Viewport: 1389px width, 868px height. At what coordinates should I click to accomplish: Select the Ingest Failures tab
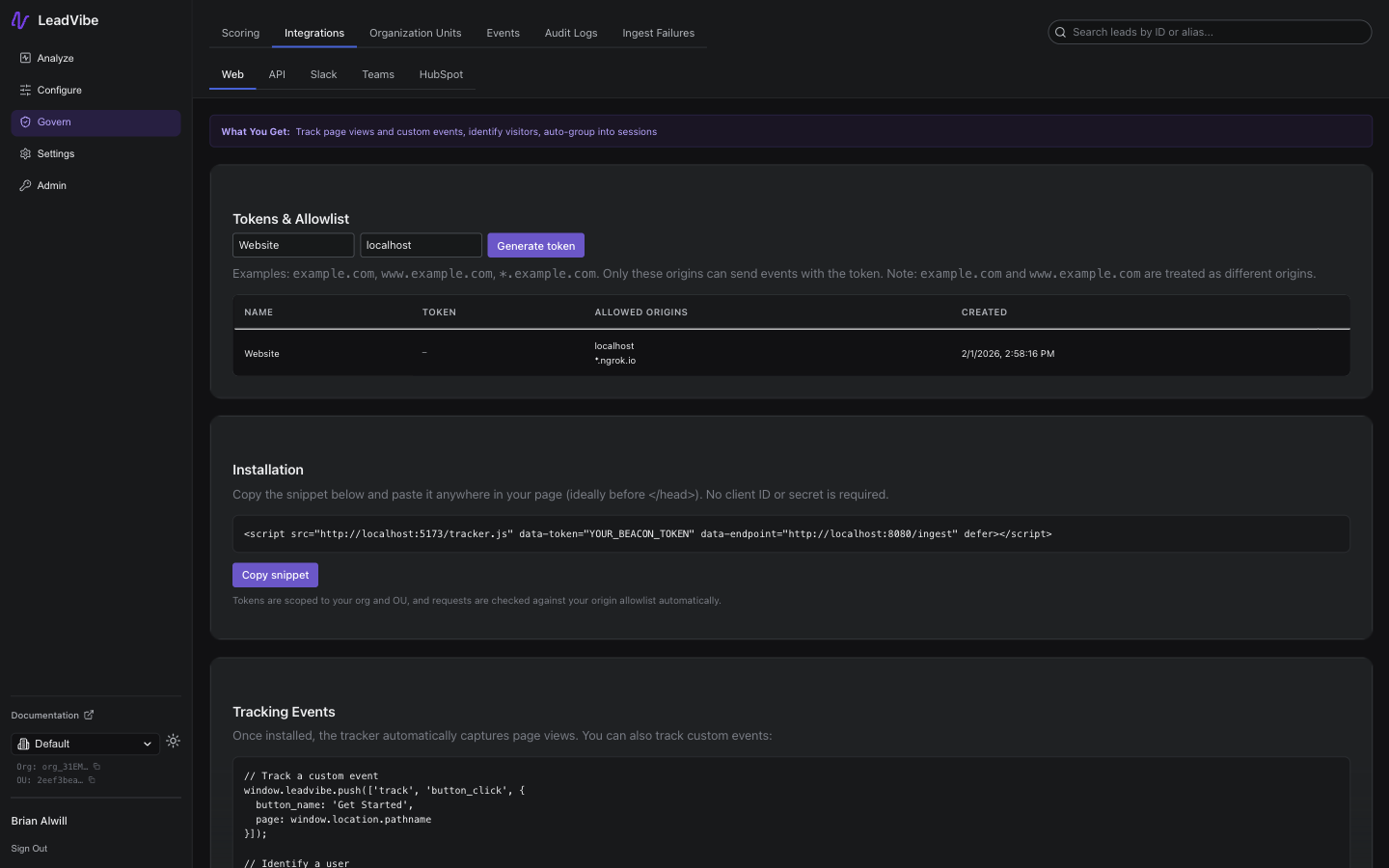(658, 33)
